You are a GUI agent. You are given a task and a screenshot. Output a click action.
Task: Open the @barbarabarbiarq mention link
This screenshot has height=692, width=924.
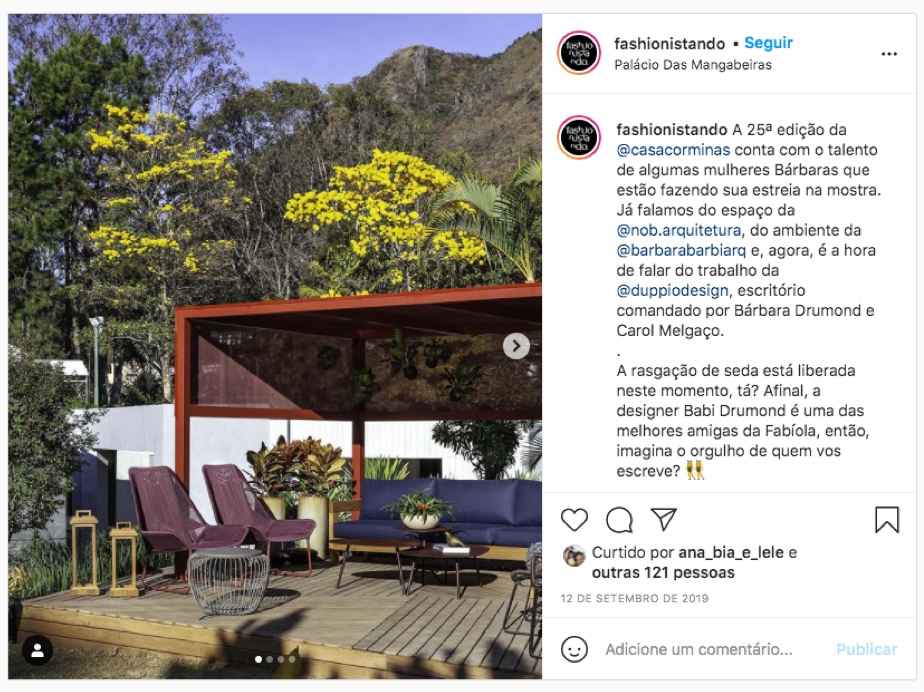681,250
